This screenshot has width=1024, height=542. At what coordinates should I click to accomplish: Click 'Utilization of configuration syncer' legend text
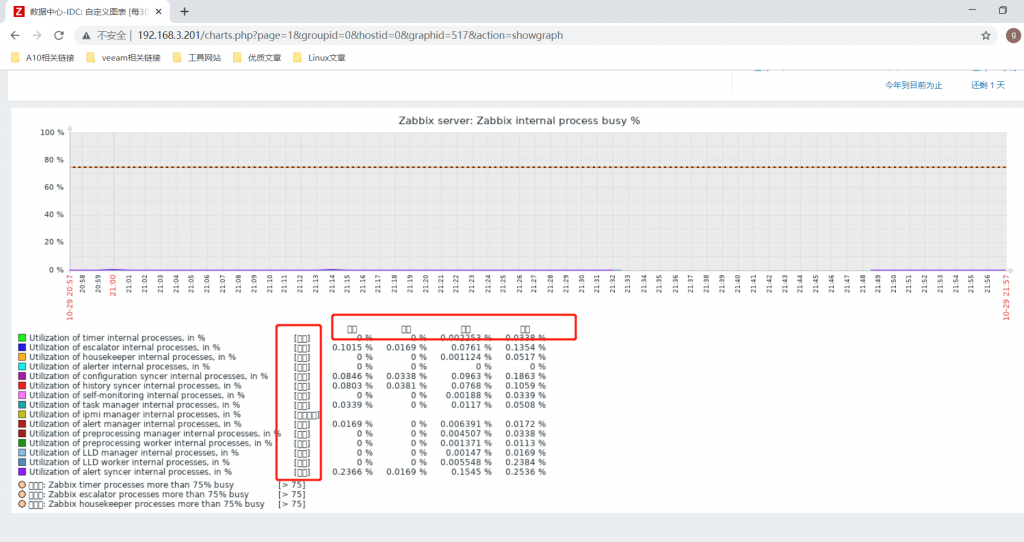coord(148,376)
